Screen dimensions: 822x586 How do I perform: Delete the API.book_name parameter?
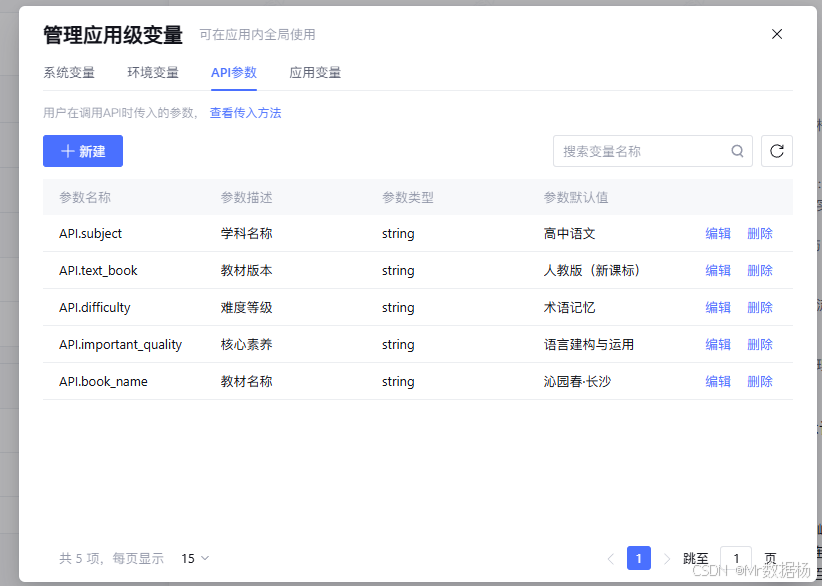759,381
